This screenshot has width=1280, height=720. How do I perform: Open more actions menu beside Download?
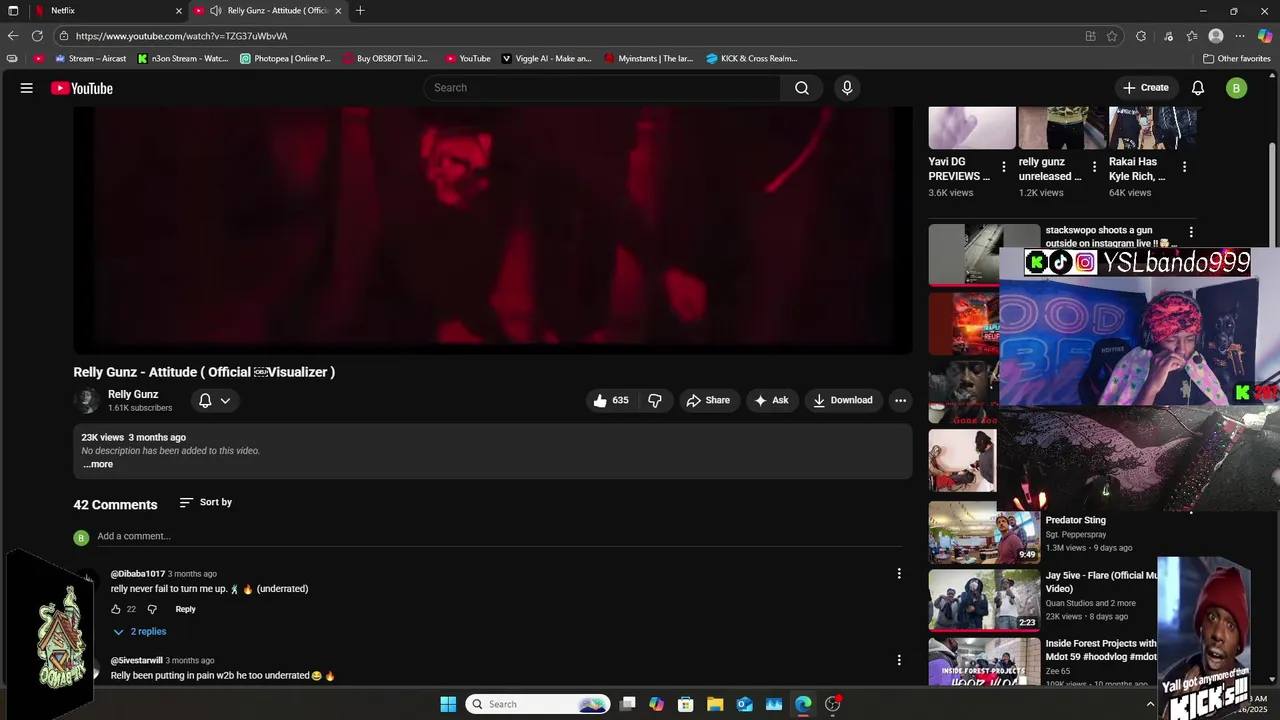point(900,400)
